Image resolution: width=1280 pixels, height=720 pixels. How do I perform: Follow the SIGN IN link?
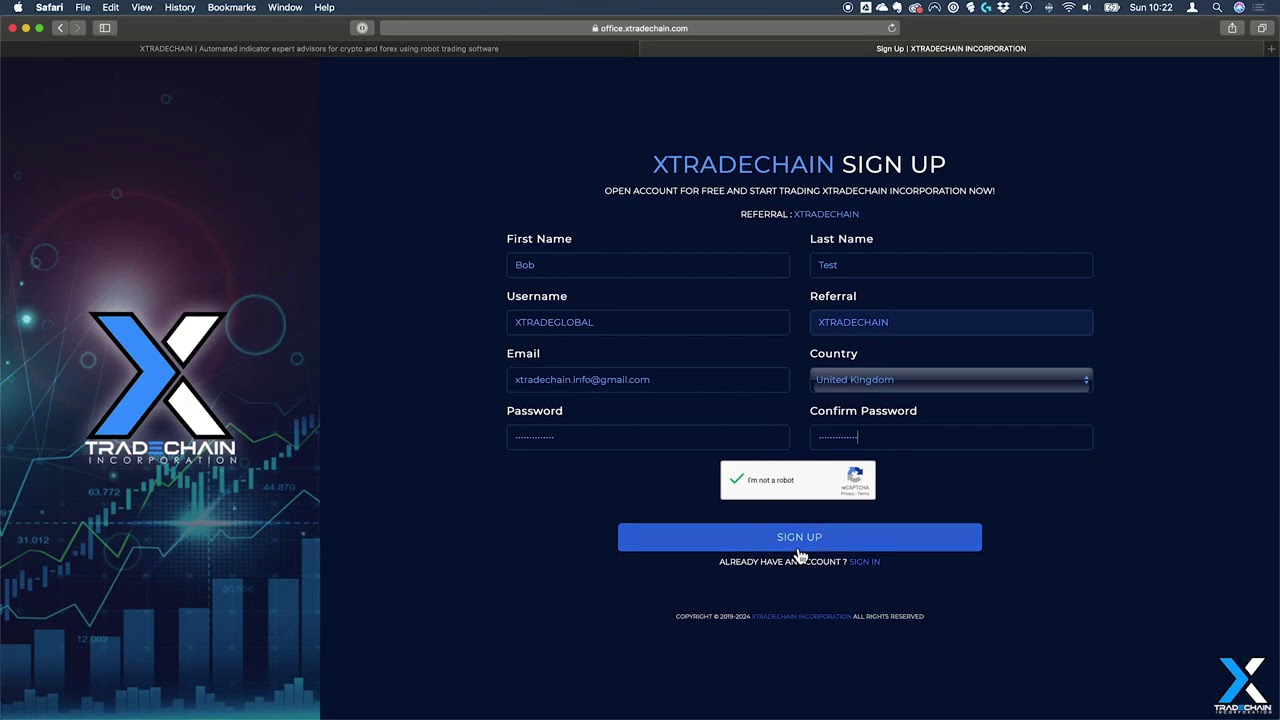[x=864, y=562]
